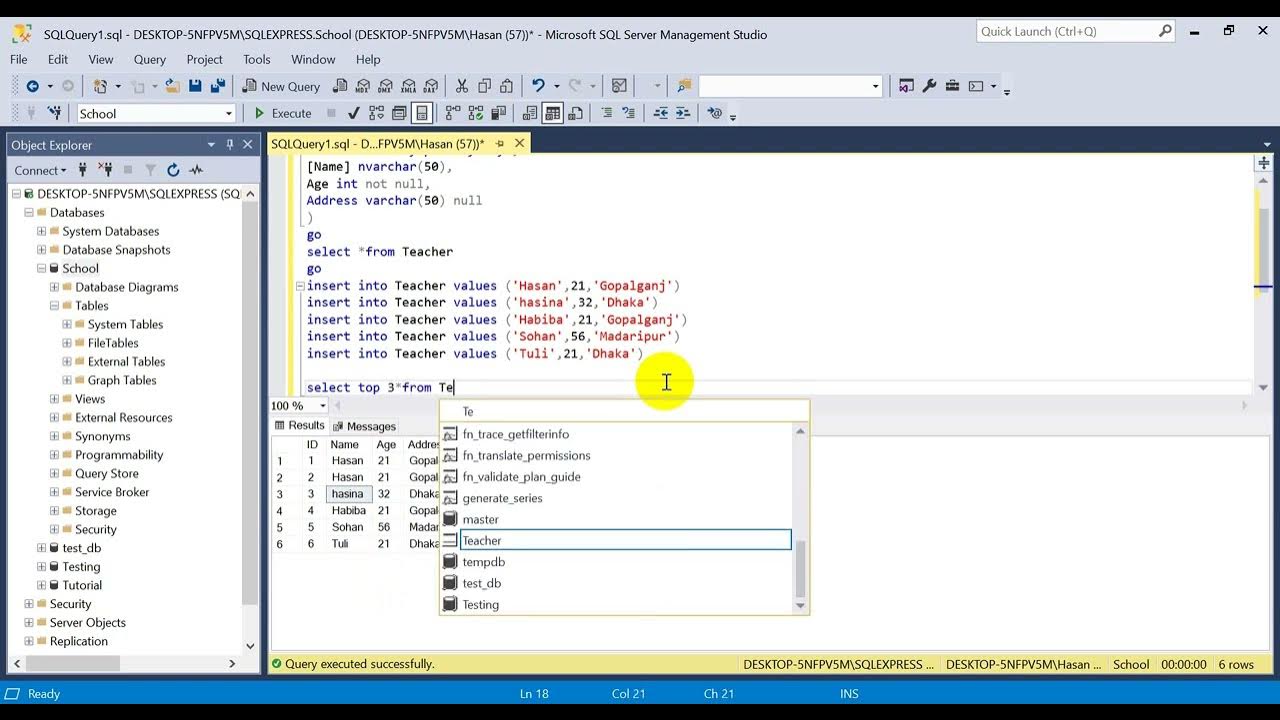1280x720 pixels.
Task: Click the Execute button
Action: 282,113
